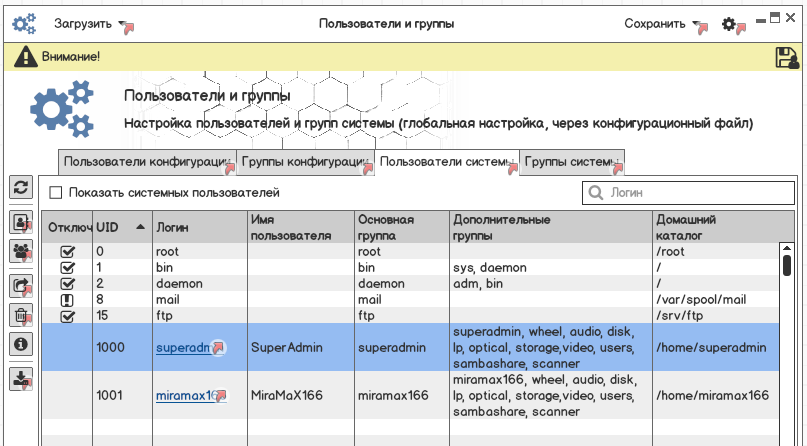The image size is (807, 446).
Task: Open the info icon in sidebar
Action: tap(21, 344)
